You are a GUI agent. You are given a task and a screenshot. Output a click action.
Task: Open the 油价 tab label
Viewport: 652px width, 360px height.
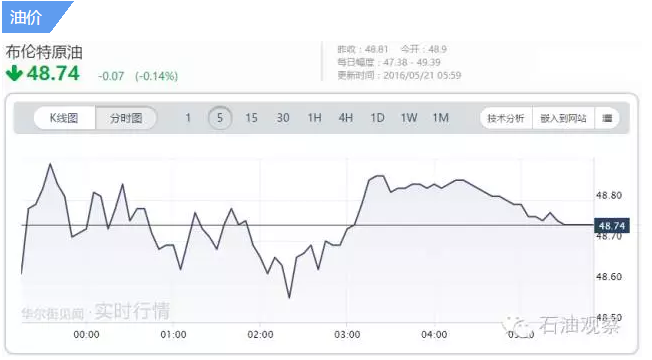[x=26, y=17]
